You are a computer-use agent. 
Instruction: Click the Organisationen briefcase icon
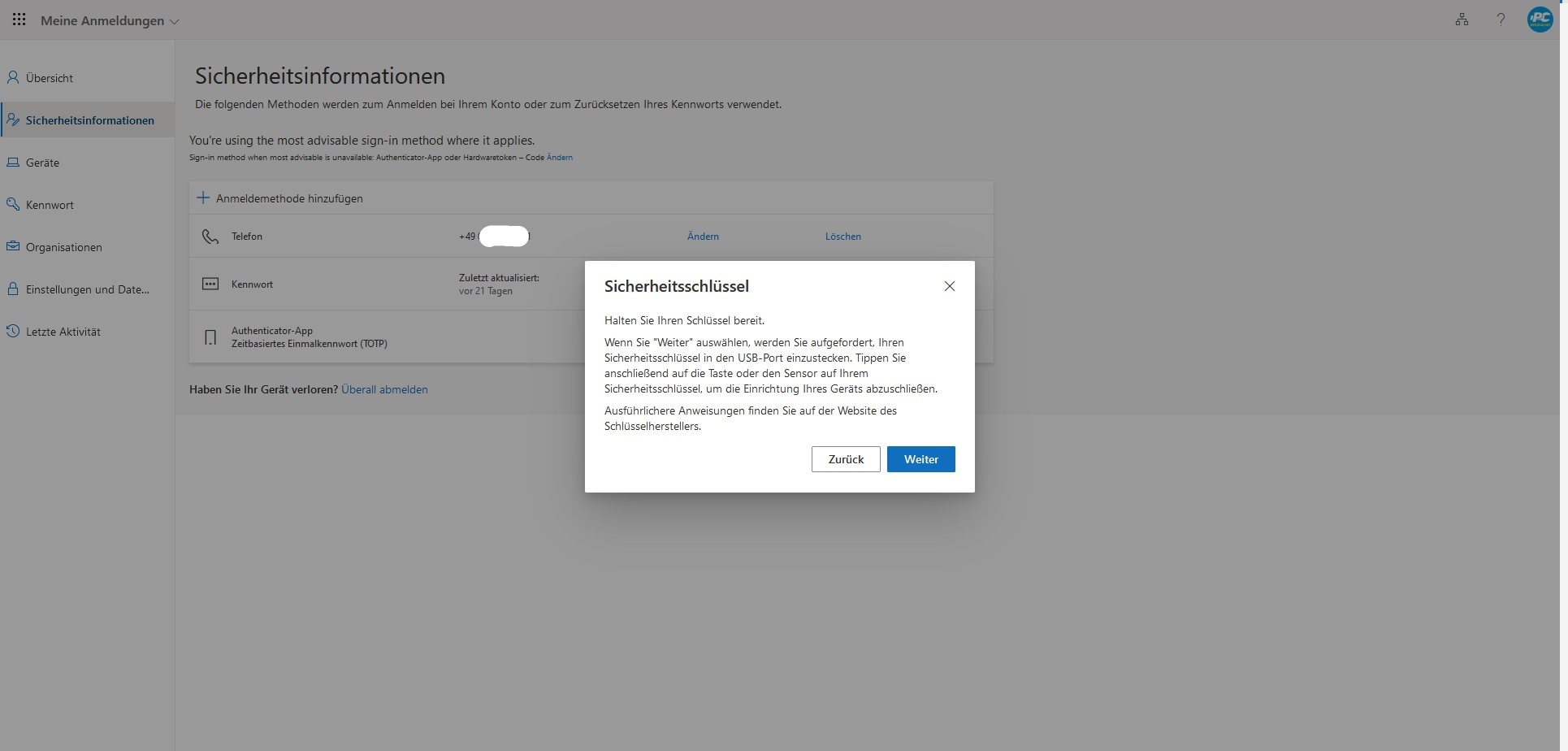coord(13,247)
